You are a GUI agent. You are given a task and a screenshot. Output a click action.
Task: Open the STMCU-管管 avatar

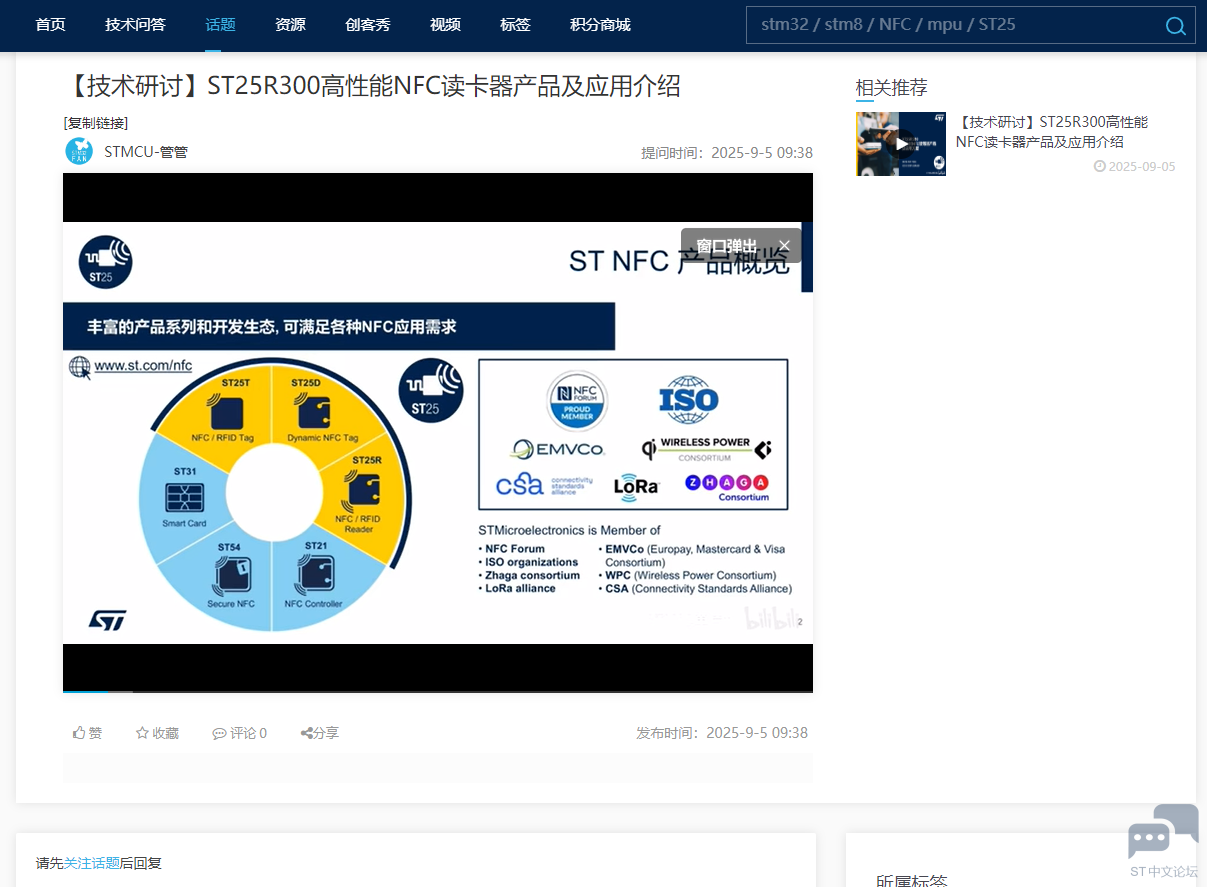pos(79,152)
